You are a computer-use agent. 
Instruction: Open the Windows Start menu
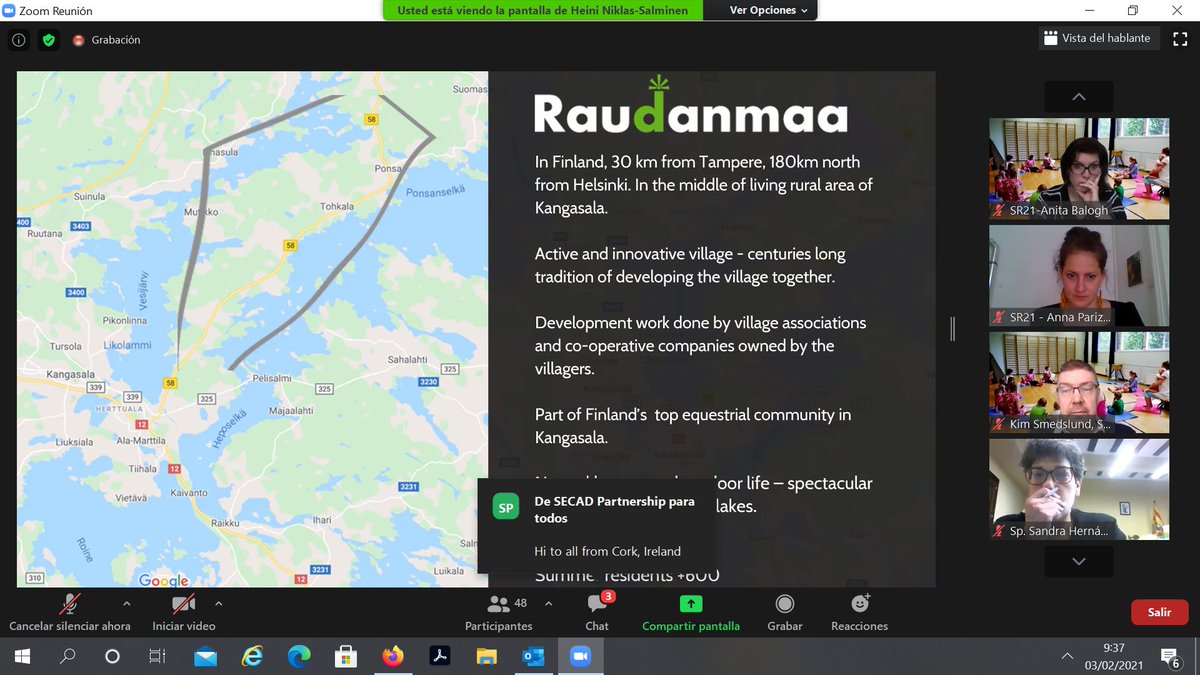point(22,656)
